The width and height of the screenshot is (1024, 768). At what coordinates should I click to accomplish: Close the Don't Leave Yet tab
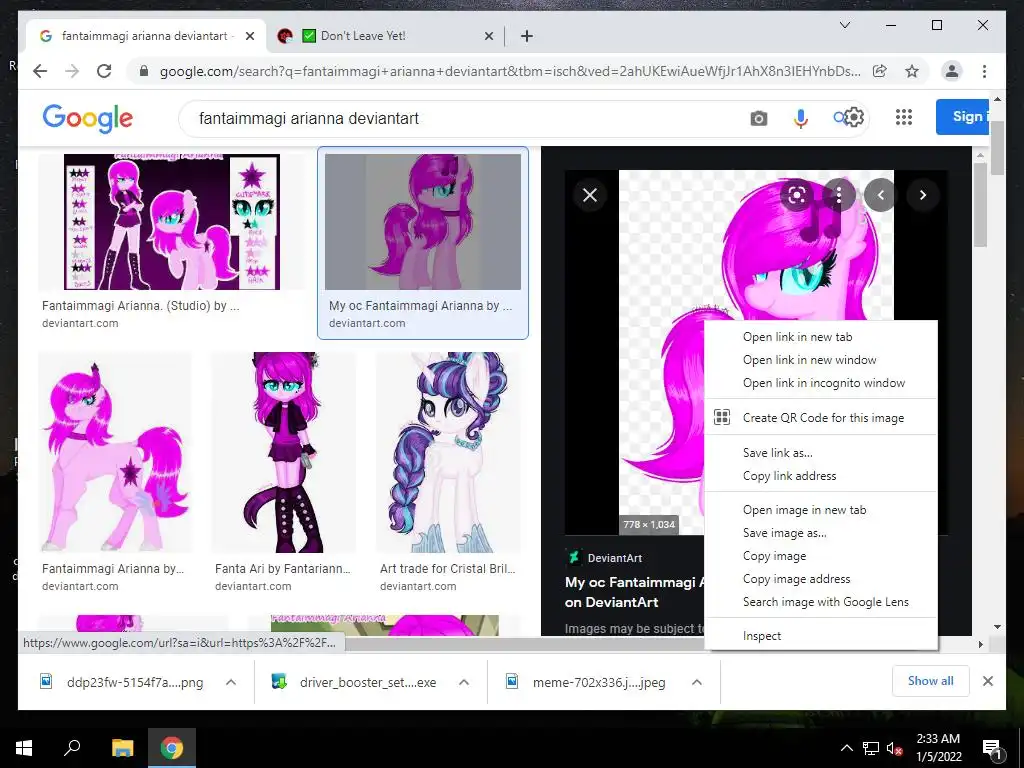pyautogui.click(x=488, y=36)
